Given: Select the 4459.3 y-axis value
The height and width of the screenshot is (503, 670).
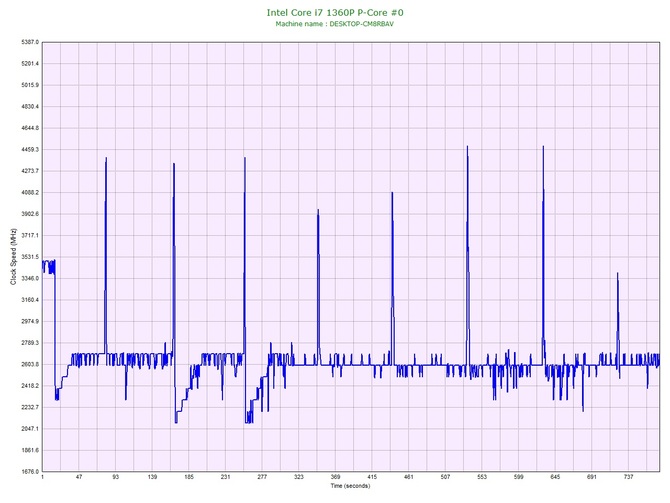Looking at the screenshot, I should click(30, 150).
